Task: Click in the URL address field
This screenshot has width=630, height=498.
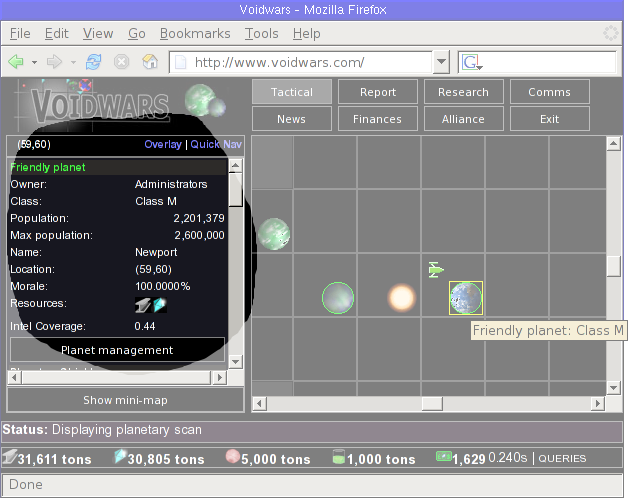Action: (x=301, y=62)
